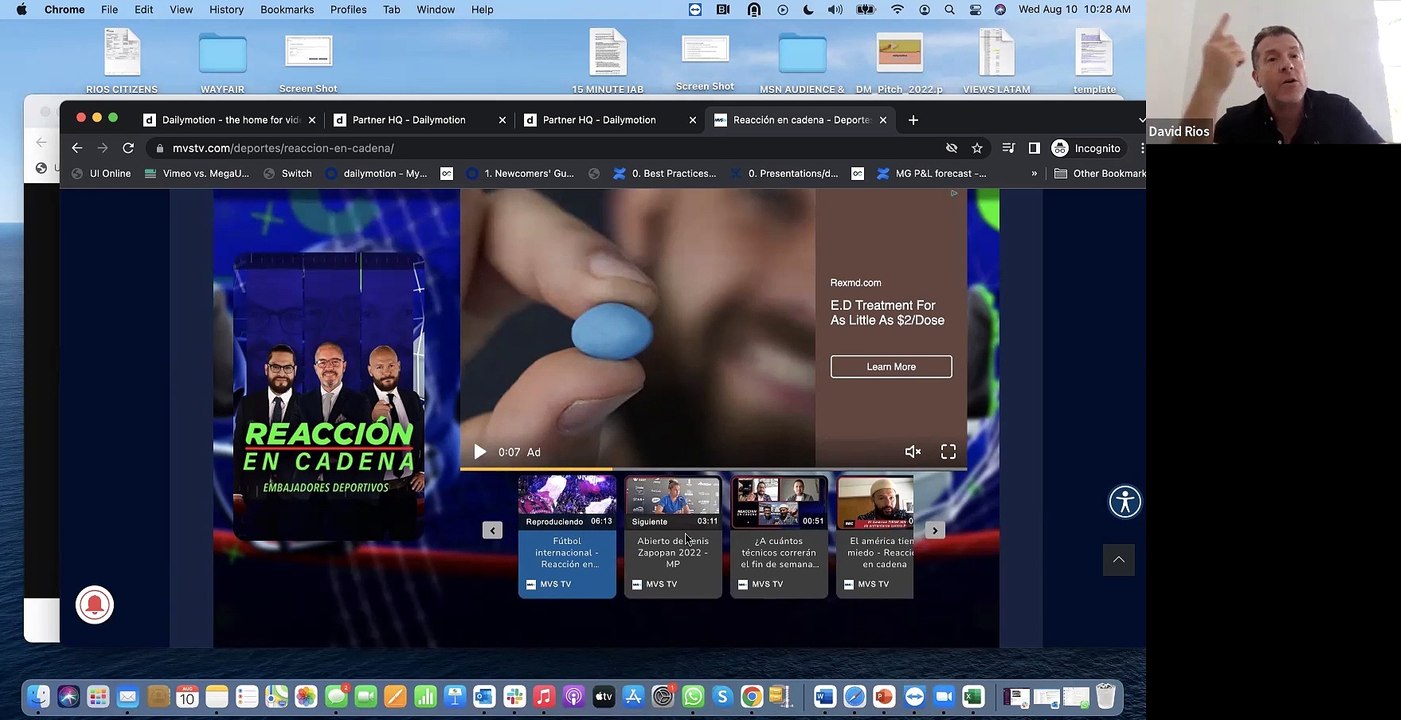Open the dailymotion - My bookmark
The width and height of the screenshot is (1401, 720).
pyautogui.click(x=377, y=174)
